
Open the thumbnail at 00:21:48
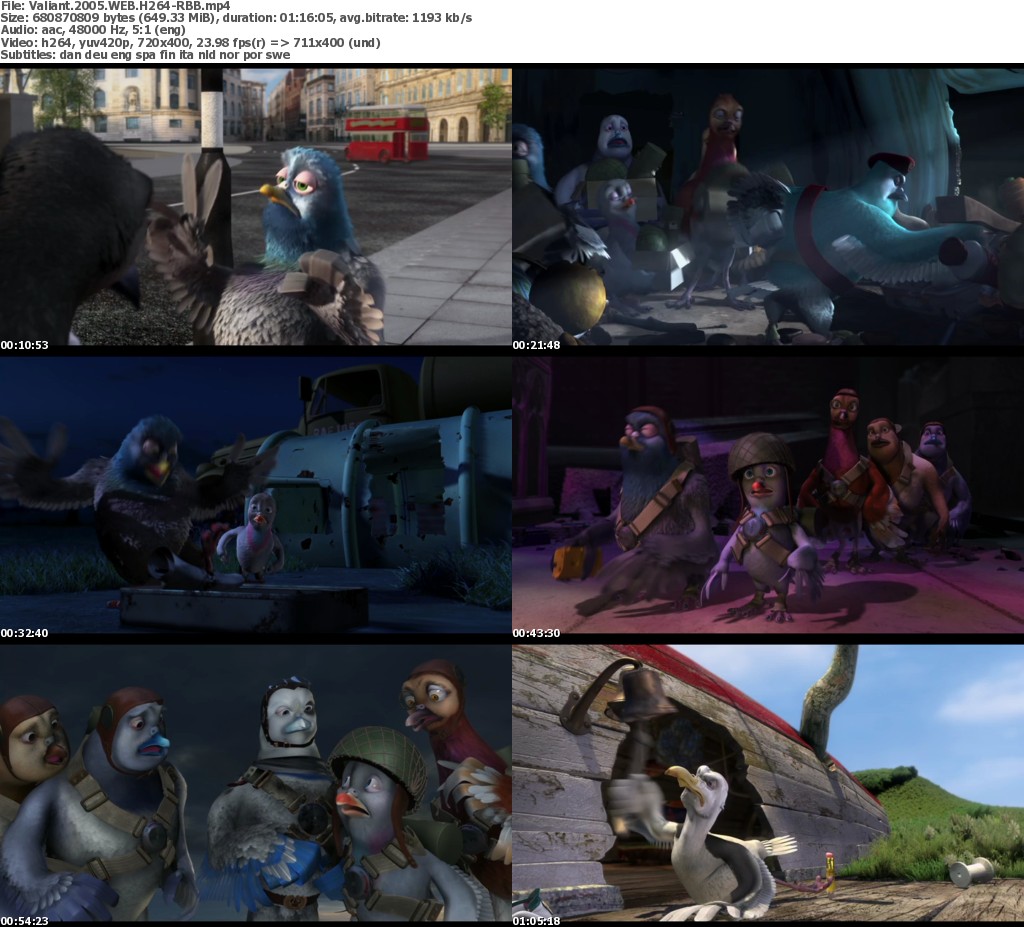(768, 207)
